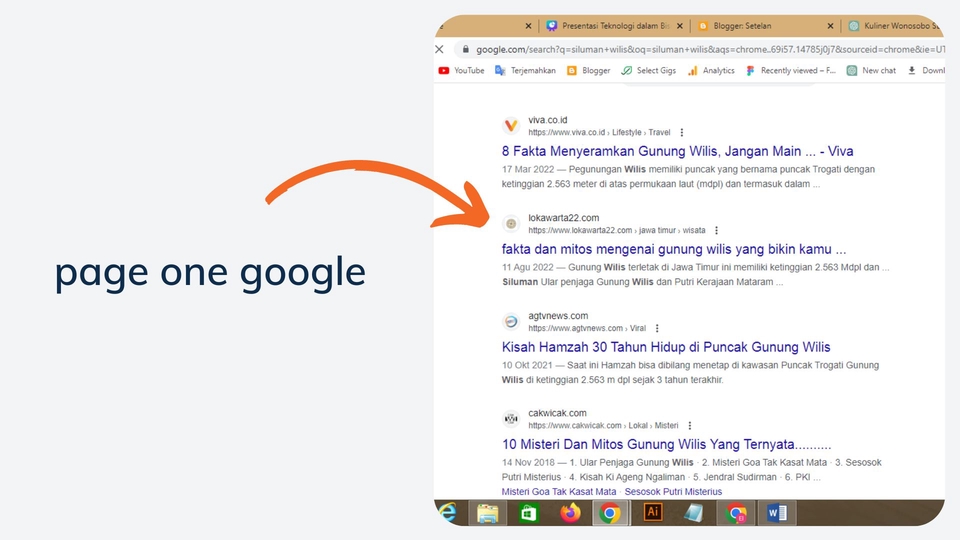Open the New chat bookmark
The height and width of the screenshot is (540, 960).
[871, 70]
